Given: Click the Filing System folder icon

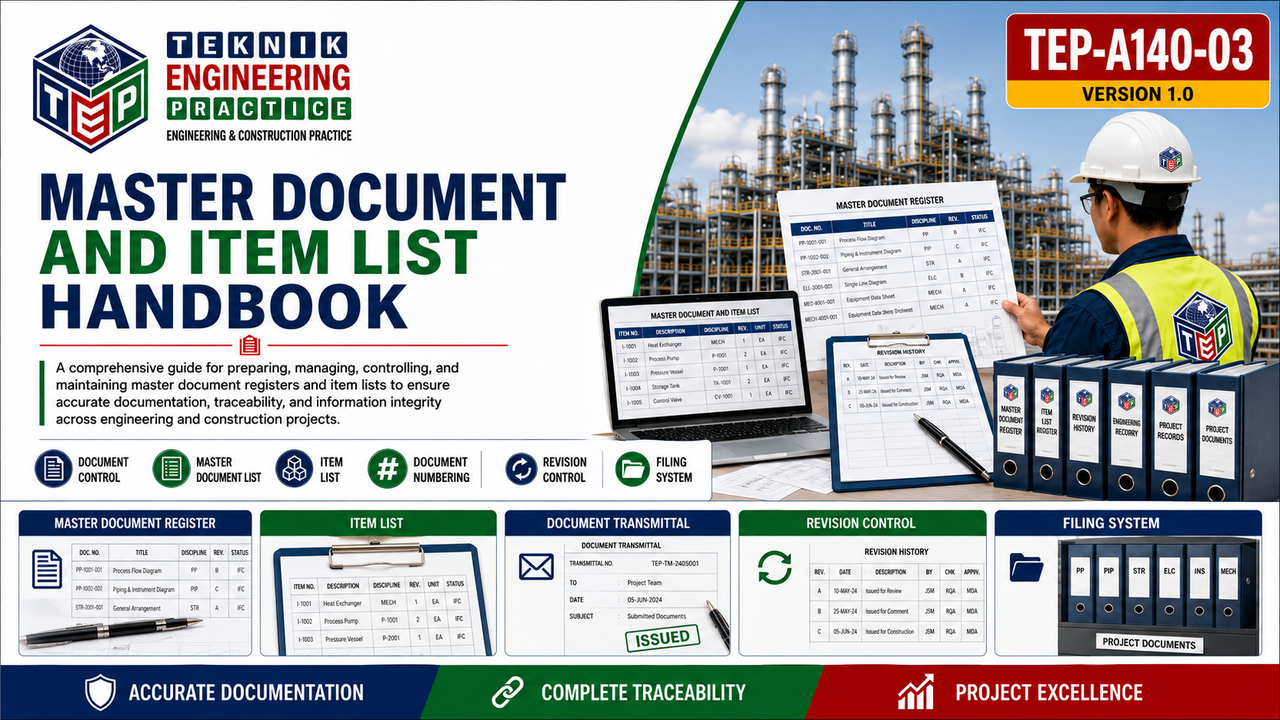Looking at the screenshot, I should click(633, 469).
